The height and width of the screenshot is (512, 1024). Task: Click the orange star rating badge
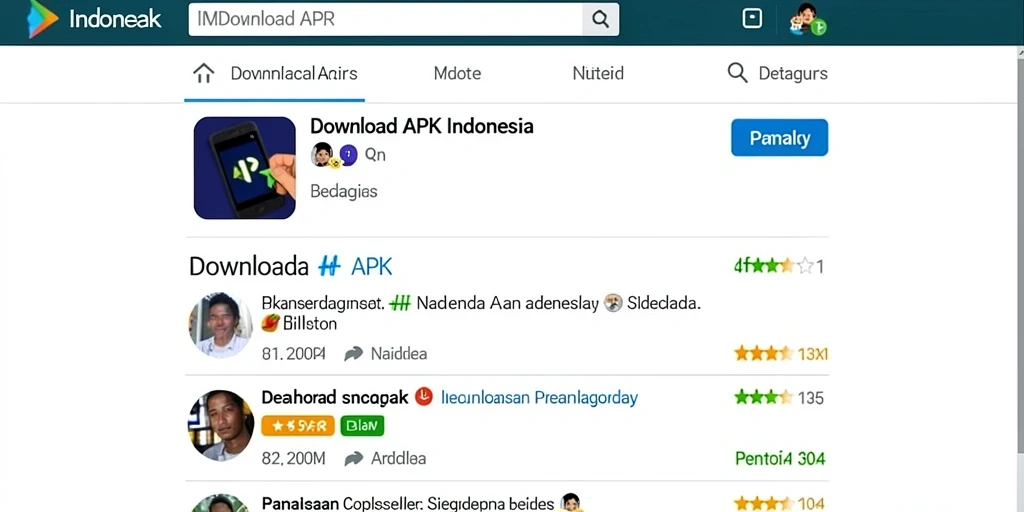[x=298, y=426]
